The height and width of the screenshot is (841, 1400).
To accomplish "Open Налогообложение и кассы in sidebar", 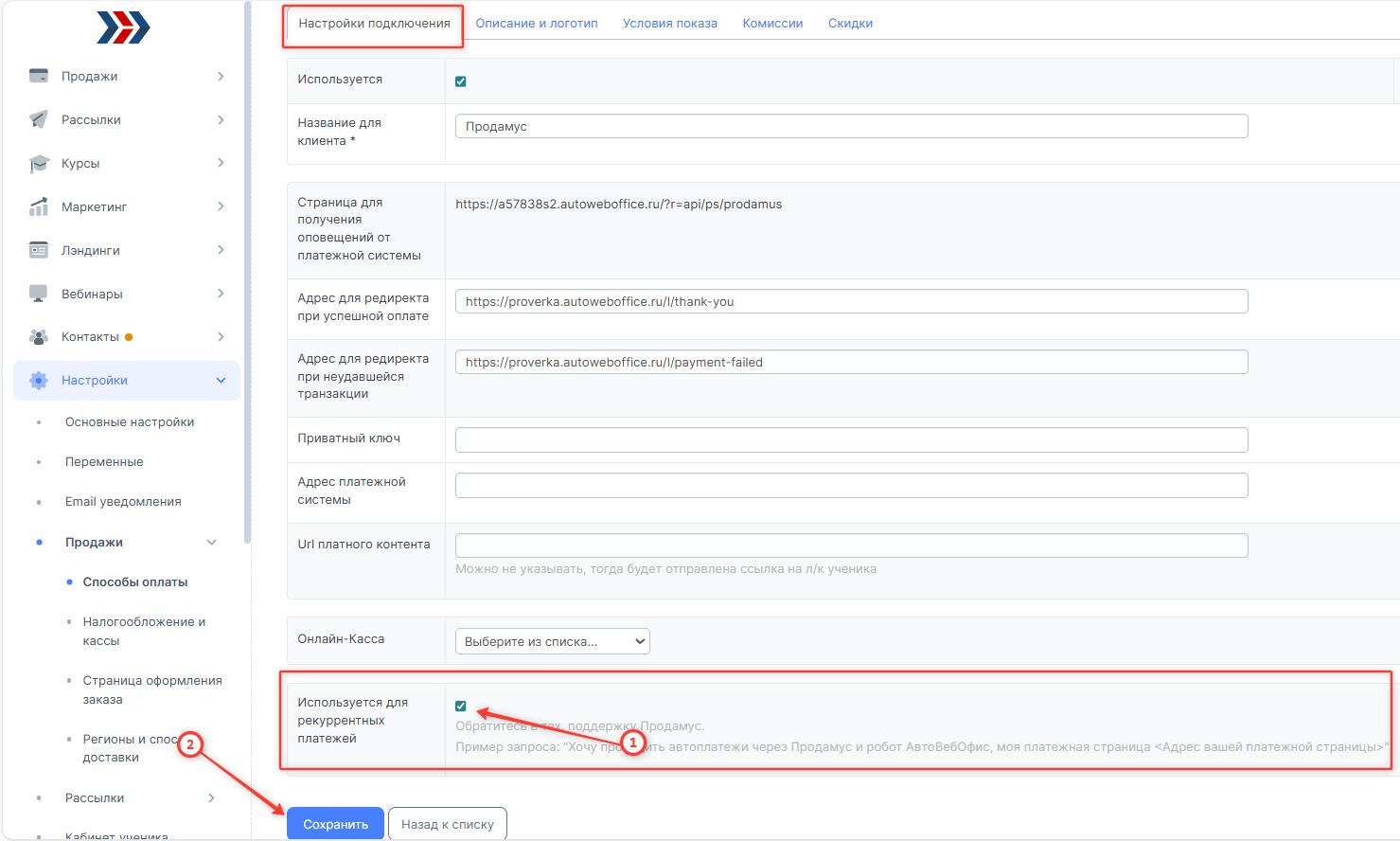I will pos(144,631).
